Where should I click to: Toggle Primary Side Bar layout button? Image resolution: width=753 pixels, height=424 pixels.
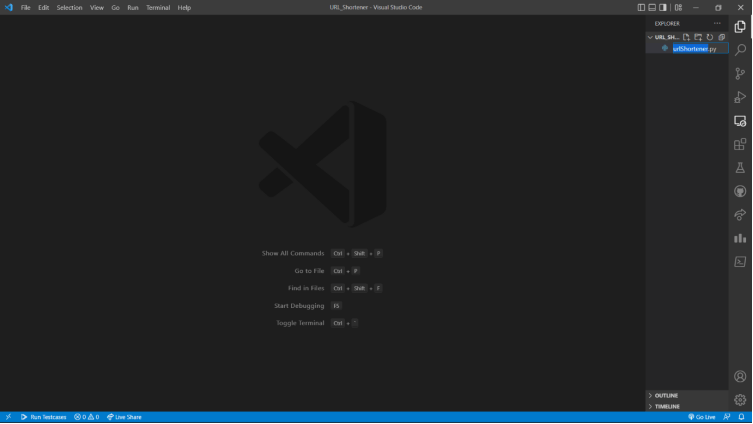click(641, 7)
